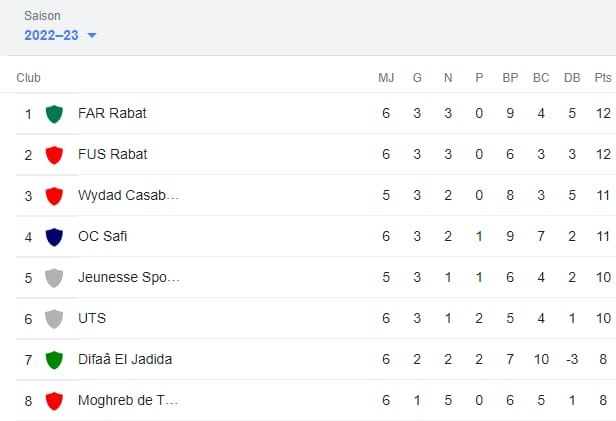Select the OC Safi team name
Viewport: 616px width, 421px height.
(x=103, y=236)
